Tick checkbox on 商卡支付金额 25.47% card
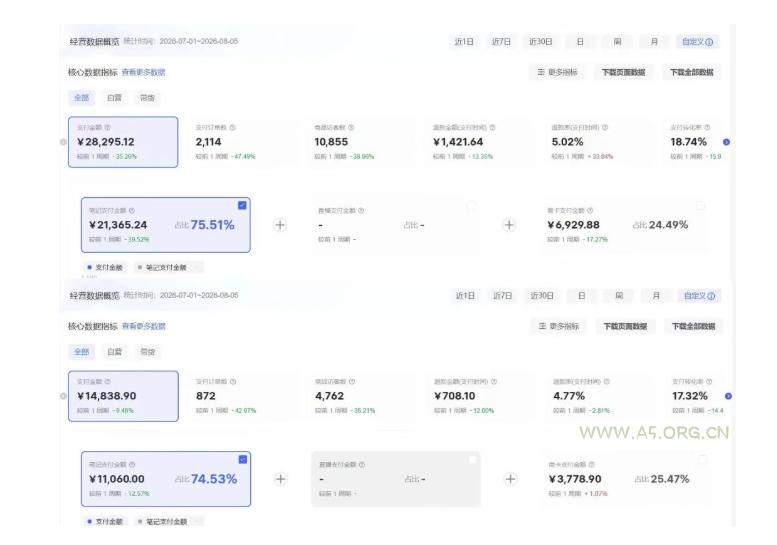777x545 pixels. click(702, 460)
